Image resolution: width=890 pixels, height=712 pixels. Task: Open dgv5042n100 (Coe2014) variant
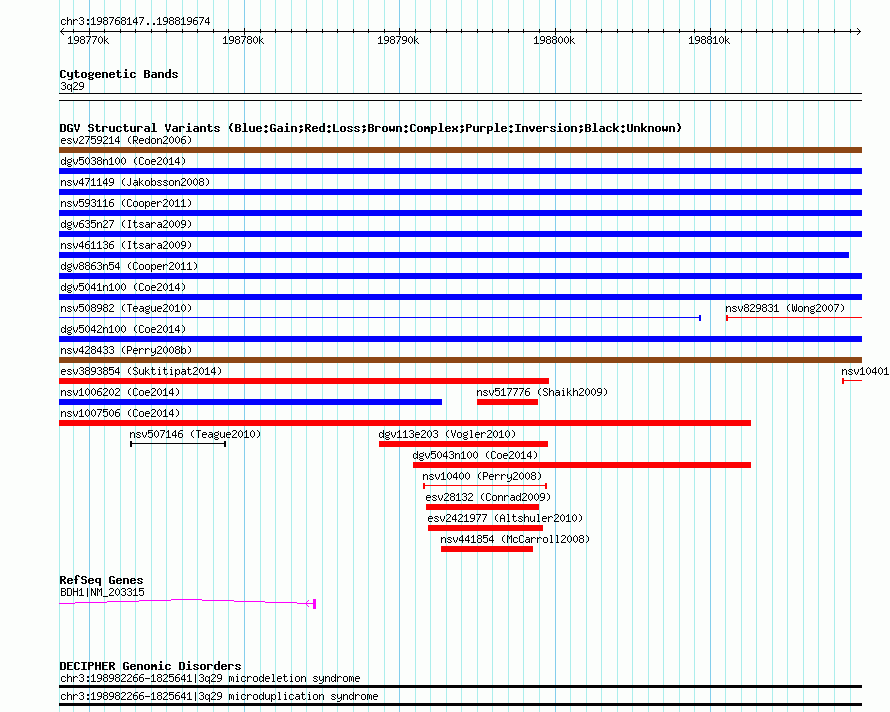(460, 339)
